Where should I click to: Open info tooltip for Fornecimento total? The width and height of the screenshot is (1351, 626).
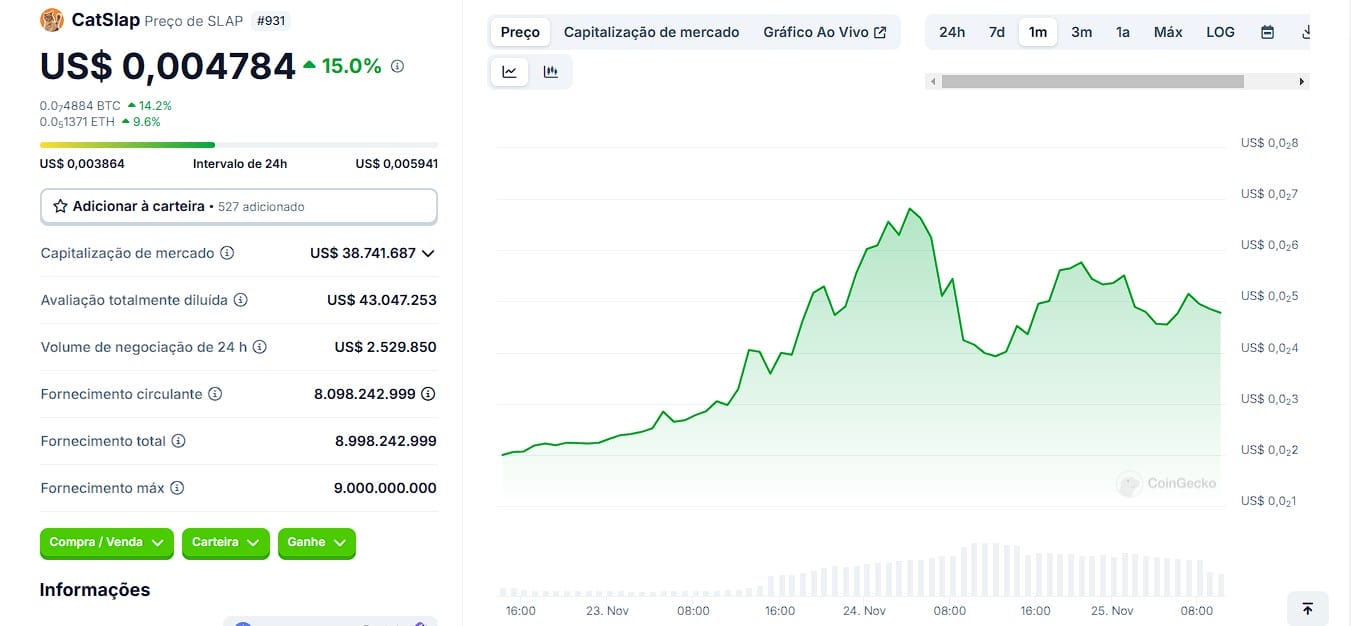(178, 441)
